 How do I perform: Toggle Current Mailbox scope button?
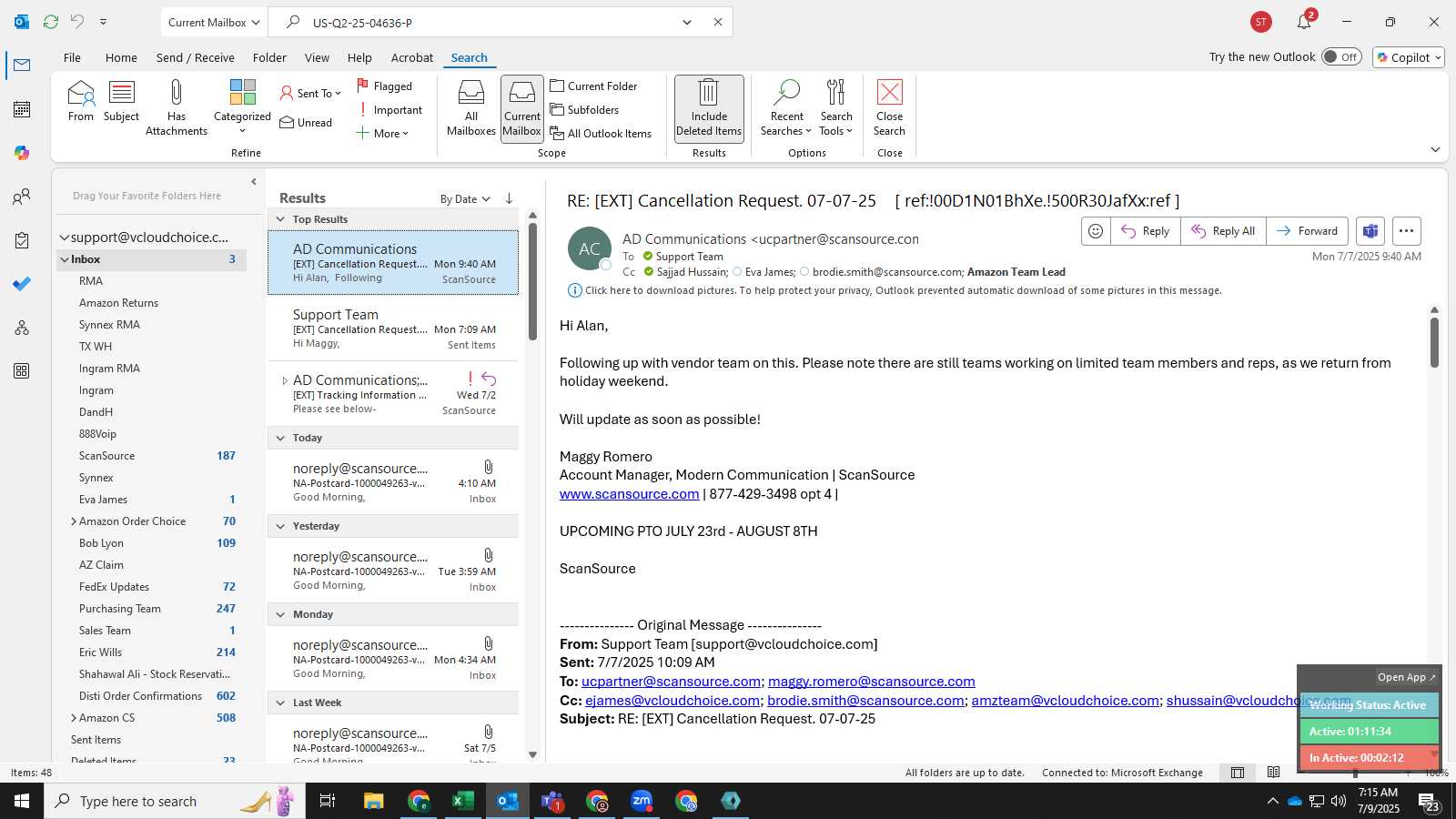[x=522, y=107]
